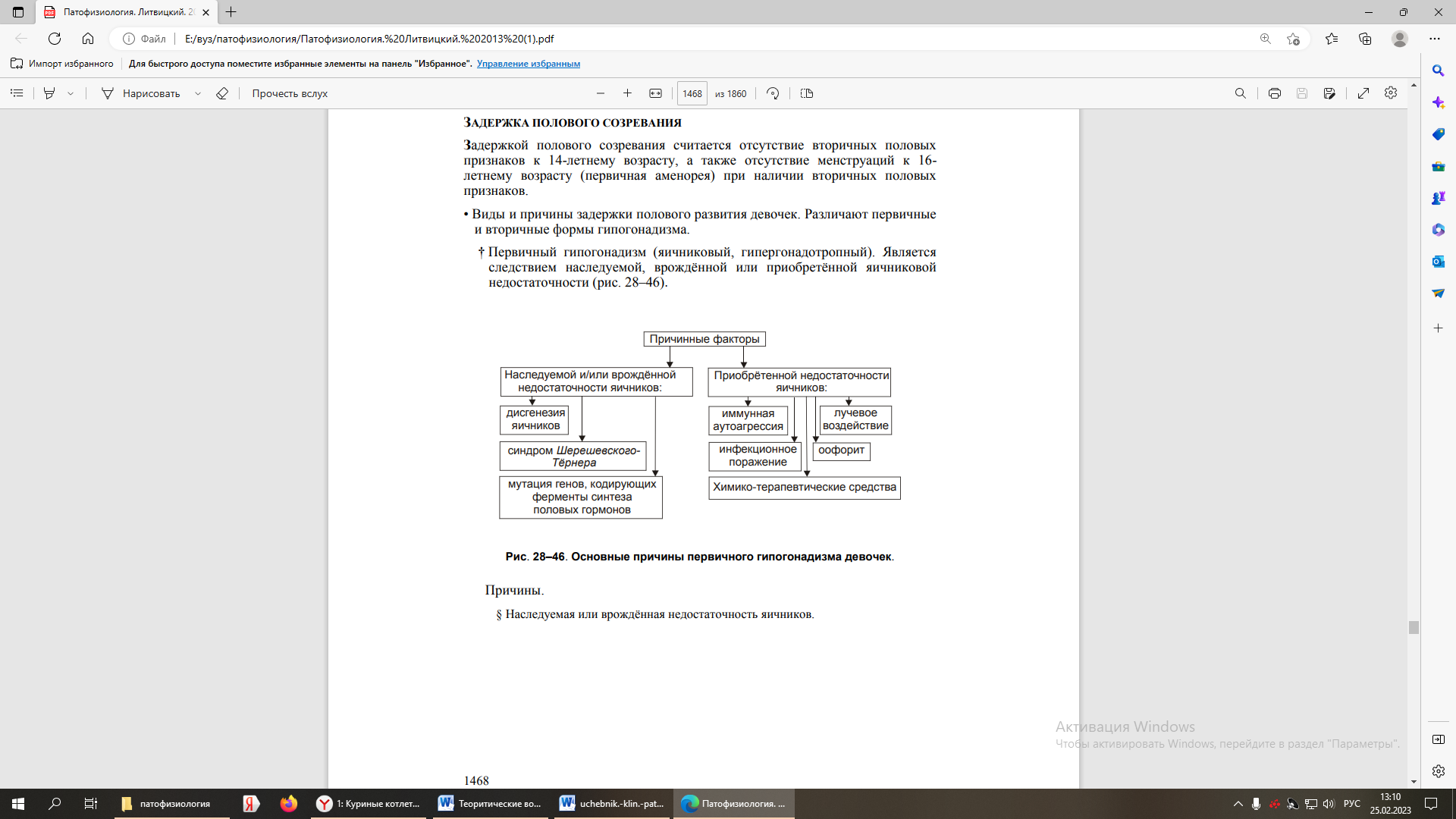Image resolution: width=1456 pixels, height=819 pixels.
Task: Zoom in the PDF page
Action: (x=627, y=93)
